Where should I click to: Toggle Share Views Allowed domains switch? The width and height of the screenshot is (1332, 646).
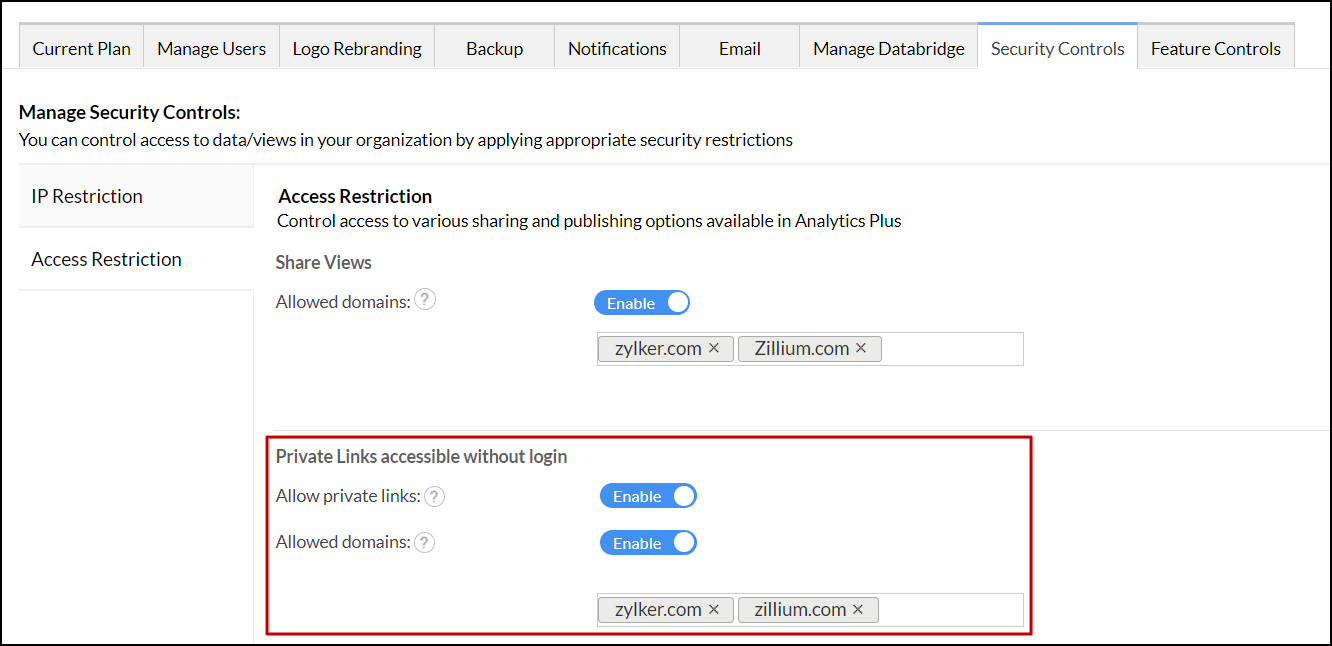(642, 303)
